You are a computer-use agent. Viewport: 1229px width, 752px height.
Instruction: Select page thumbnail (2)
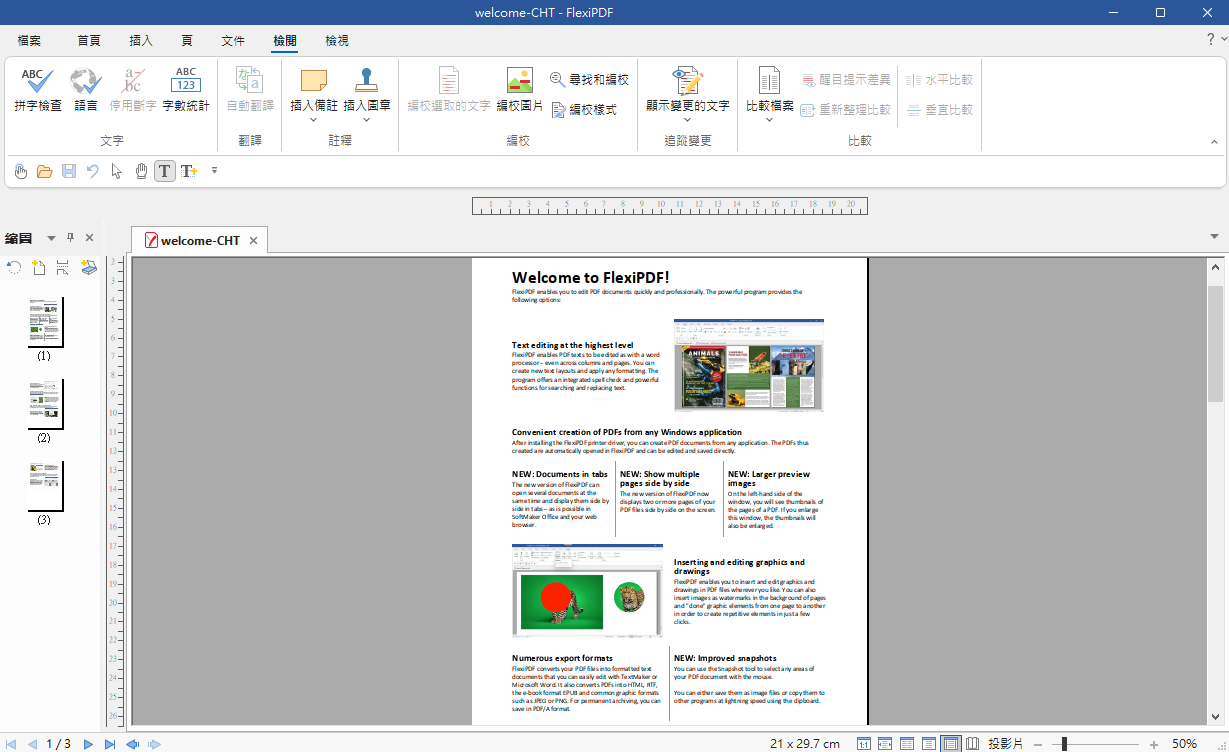[45, 404]
